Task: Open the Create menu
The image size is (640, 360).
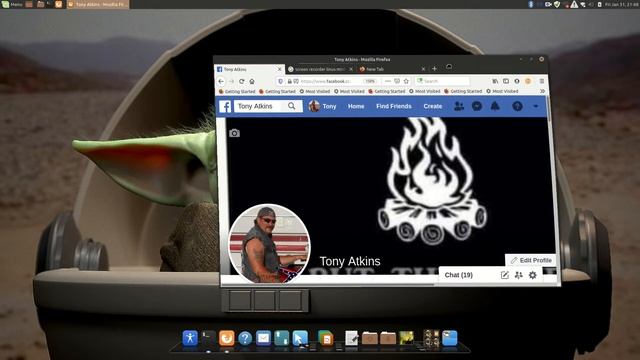Action: pyautogui.click(x=433, y=106)
